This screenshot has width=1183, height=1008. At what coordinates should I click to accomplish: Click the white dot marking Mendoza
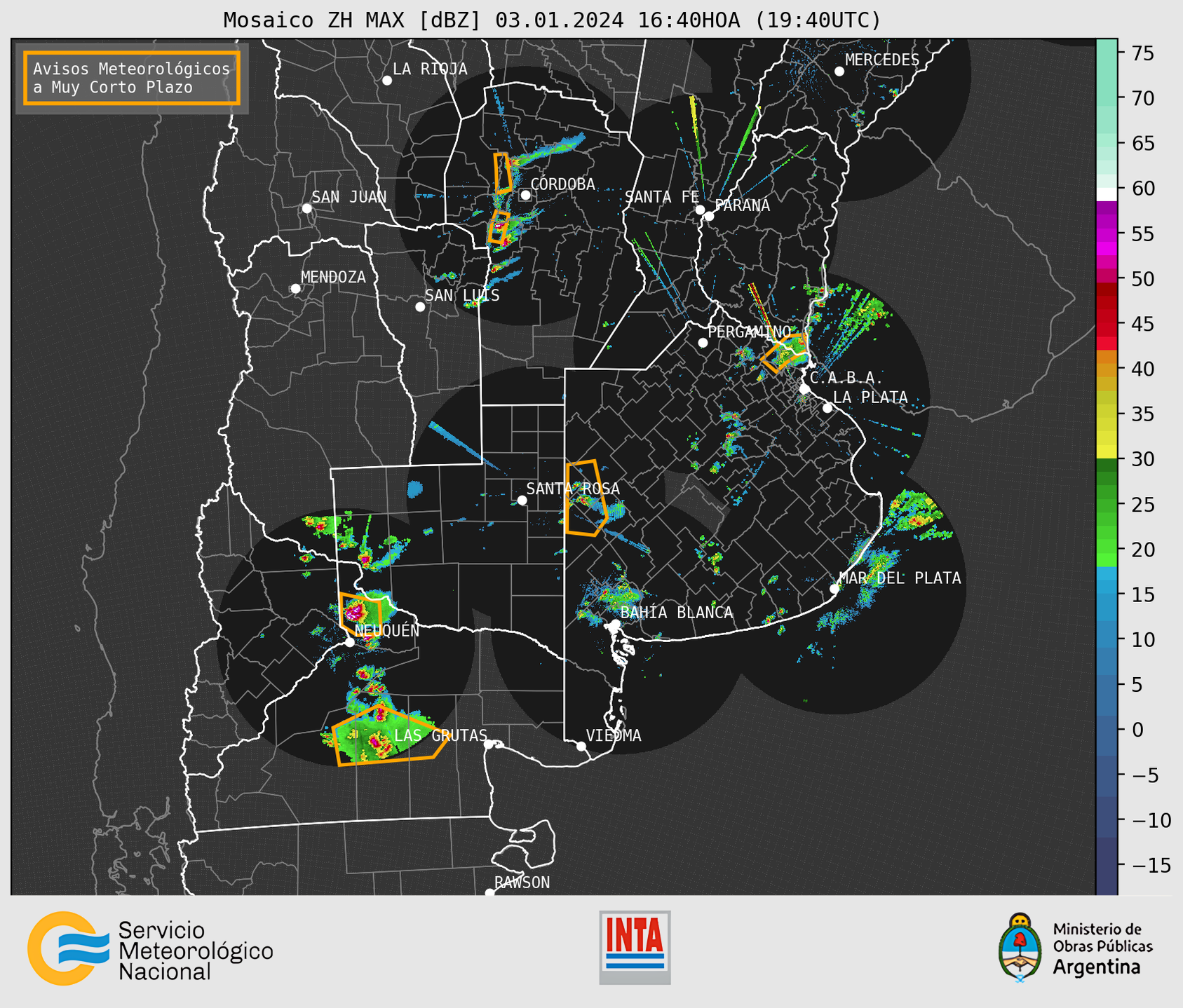point(295,289)
